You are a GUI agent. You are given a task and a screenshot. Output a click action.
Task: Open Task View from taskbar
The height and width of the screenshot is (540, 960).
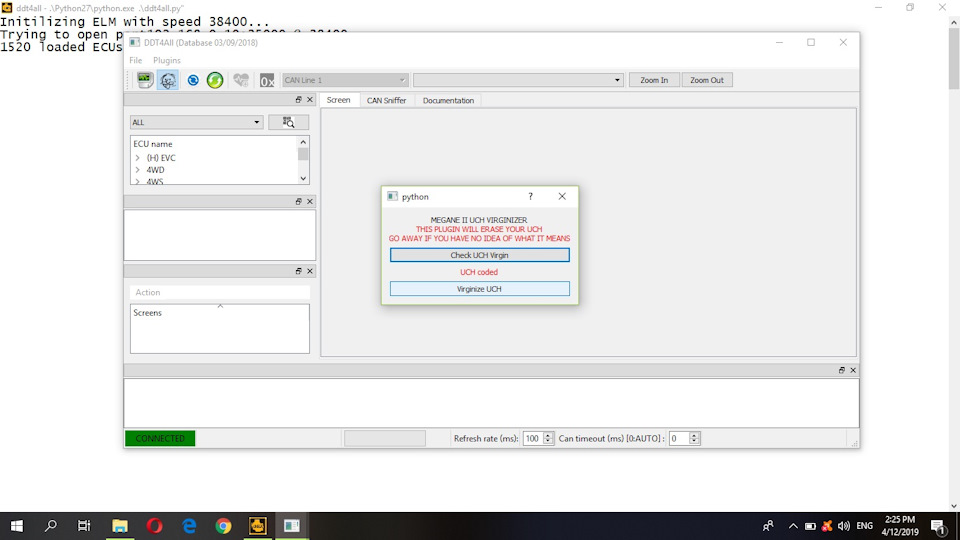(x=84, y=526)
